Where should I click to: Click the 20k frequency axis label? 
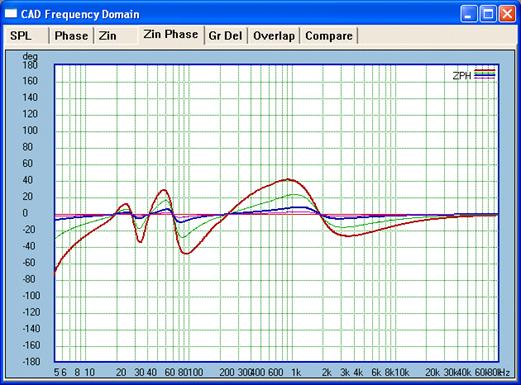tap(432, 372)
